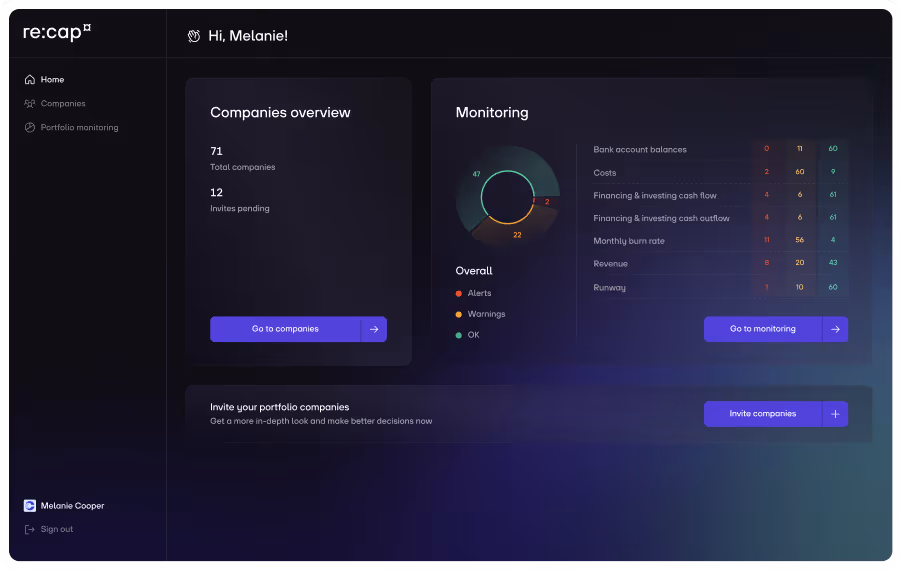Click the Runway row label
Screen dimensions: 900x570
click(x=610, y=288)
